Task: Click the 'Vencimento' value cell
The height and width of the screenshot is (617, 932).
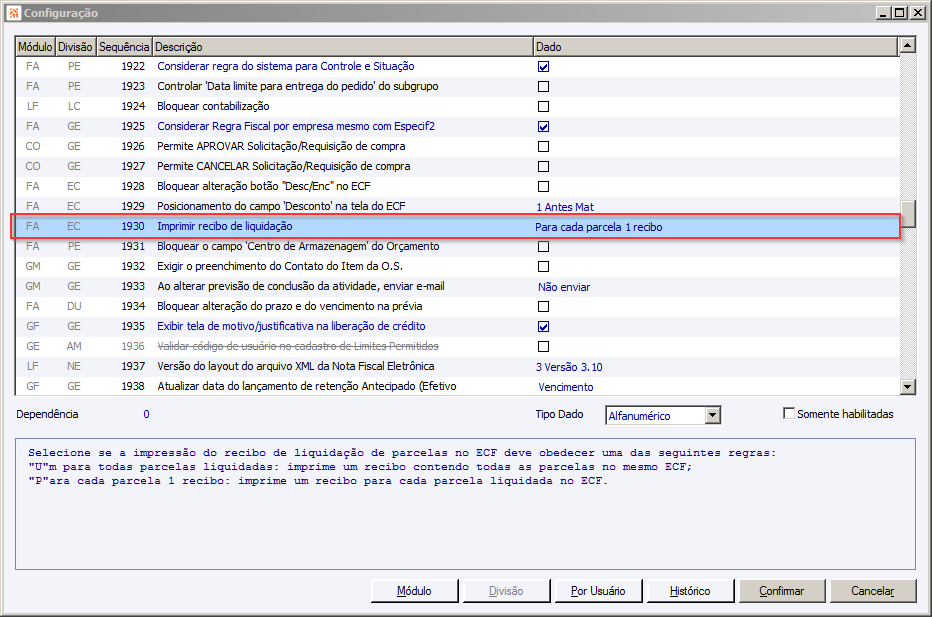Action: 565,387
